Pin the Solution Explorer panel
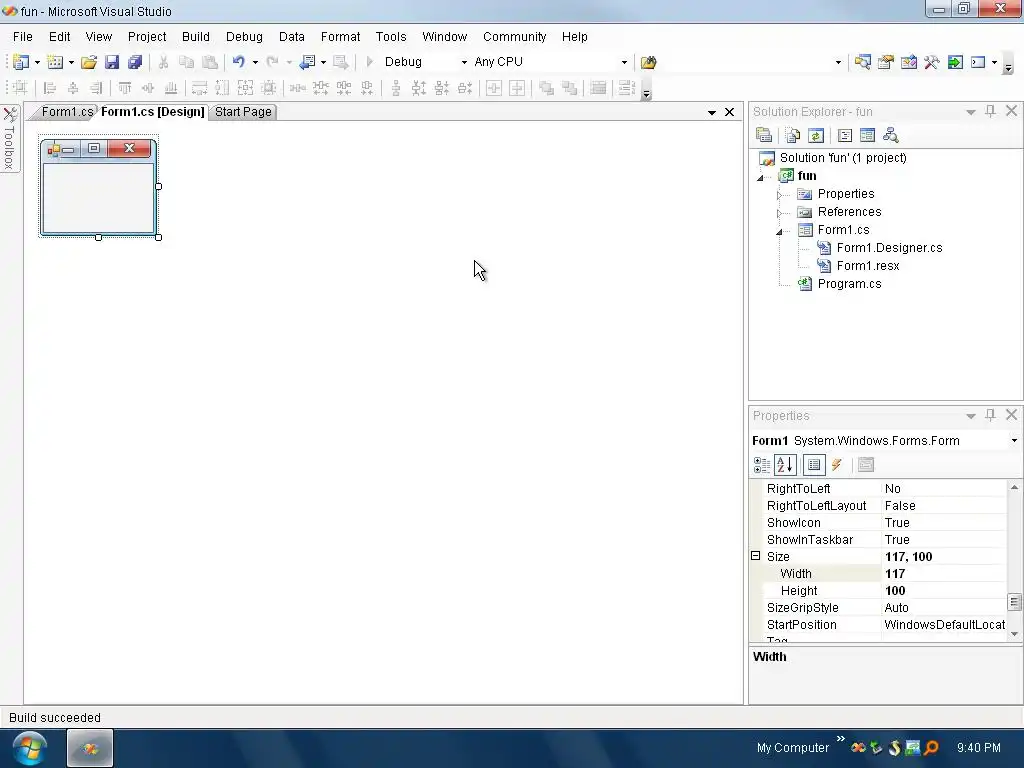Image resolution: width=1024 pixels, height=768 pixels. coord(990,111)
